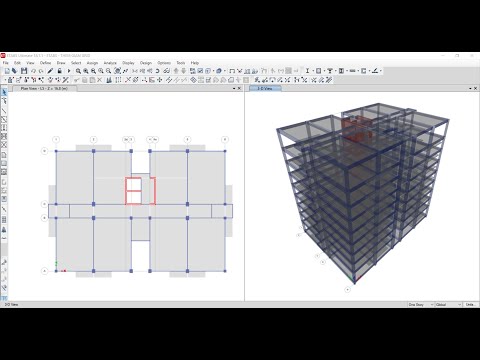The width and height of the screenshot is (480, 360).
Task: Open the Global coordinate system dropdown
Action: point(449,305)
